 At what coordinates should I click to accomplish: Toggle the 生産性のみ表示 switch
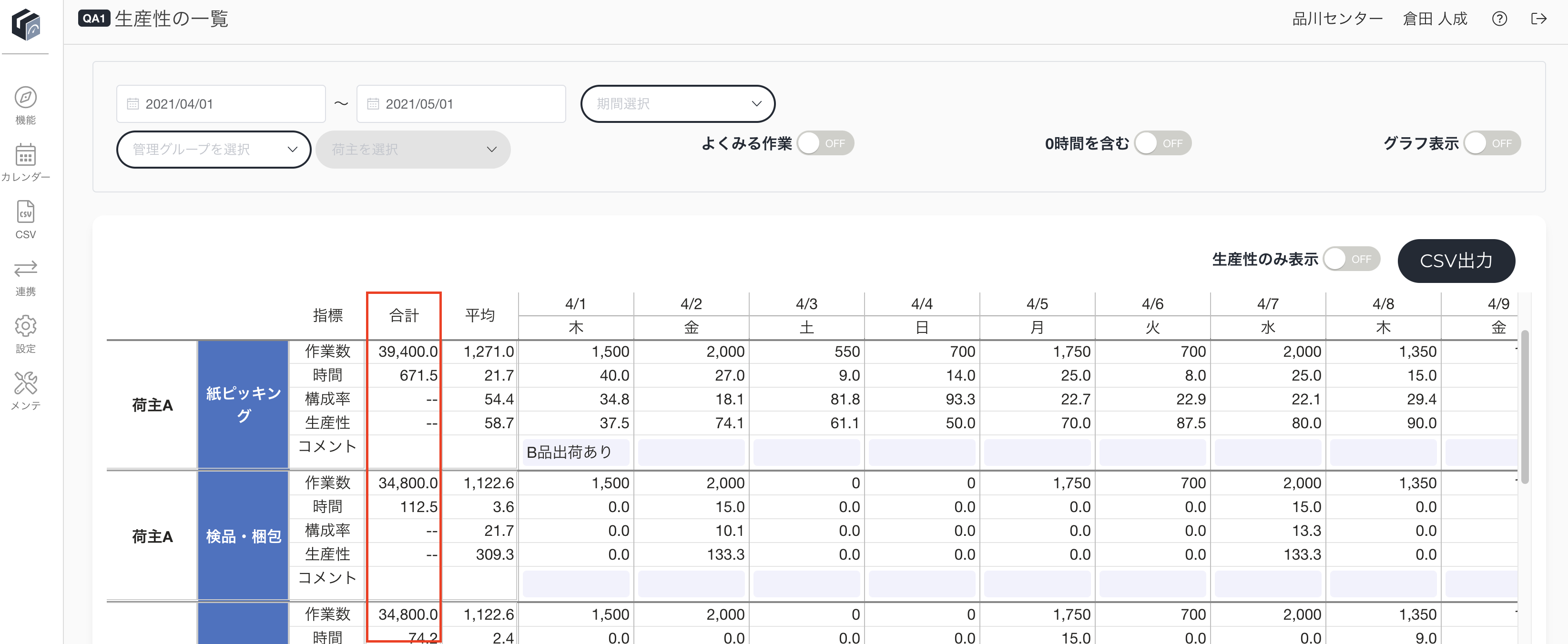[x=1351, y=259]
